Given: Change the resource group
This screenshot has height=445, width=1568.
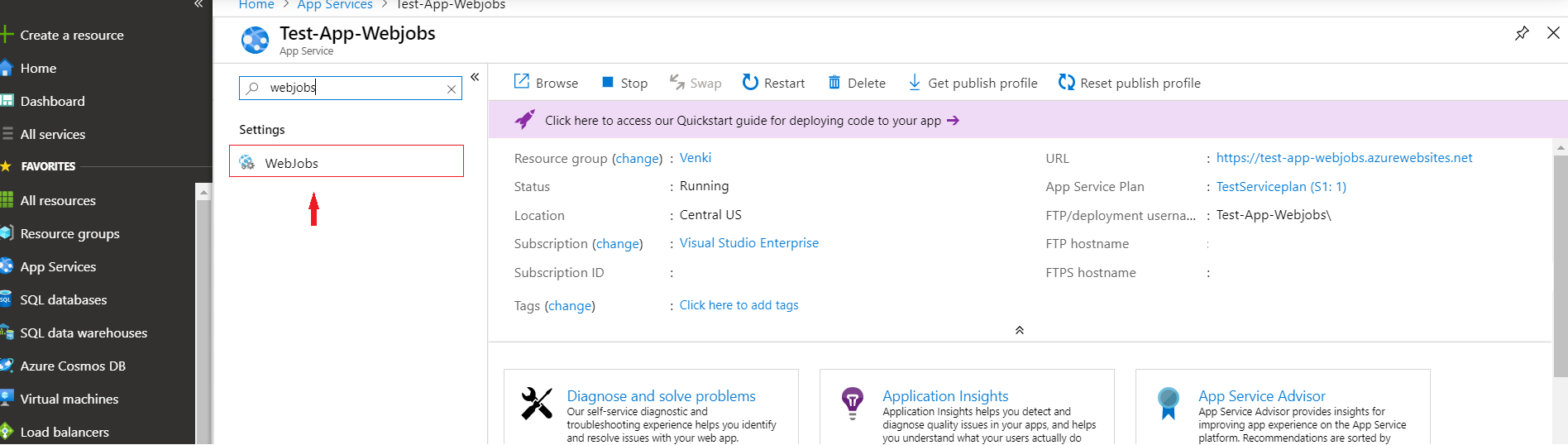Looking at the screenshot, I should click(637, 159).
